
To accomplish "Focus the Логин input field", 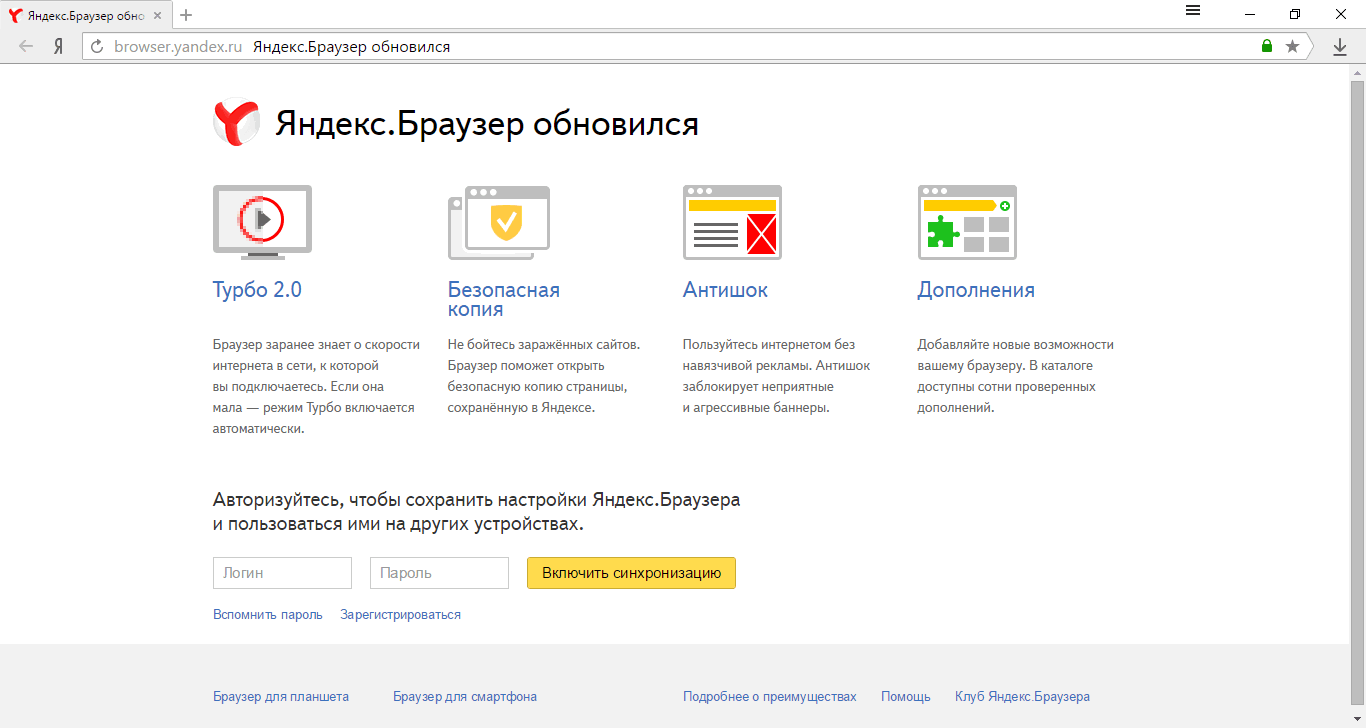I will pyautogui.click(x=282, y=573).
